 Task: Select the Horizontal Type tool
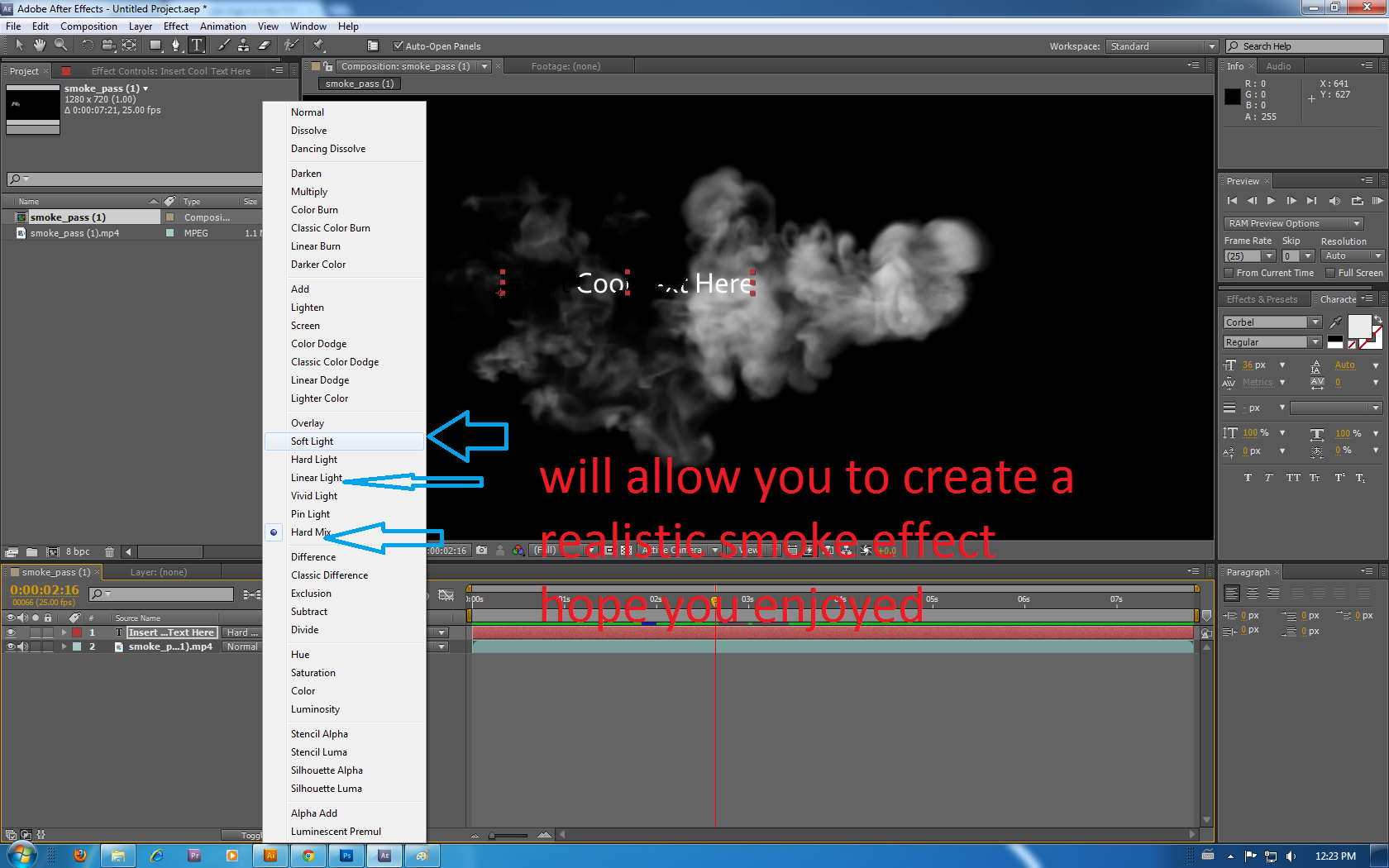pos(197,45)
